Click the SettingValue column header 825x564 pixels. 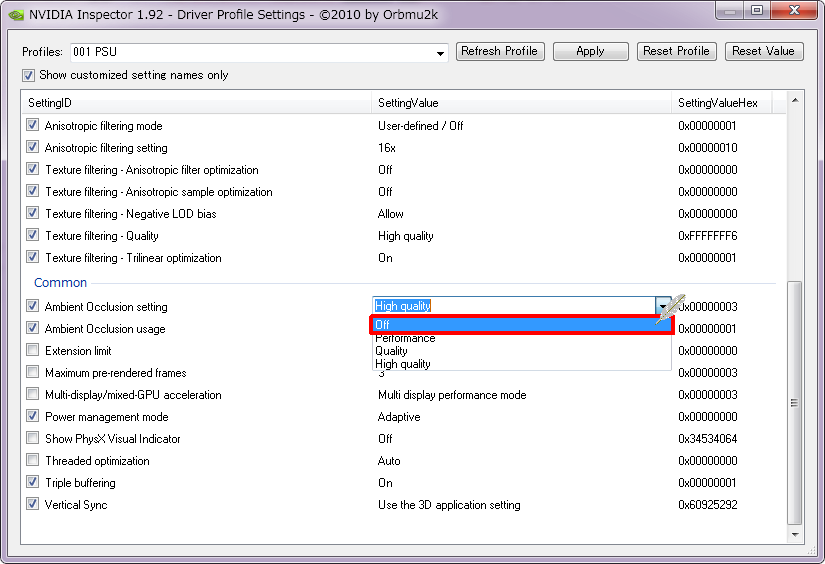click(521, 103)
